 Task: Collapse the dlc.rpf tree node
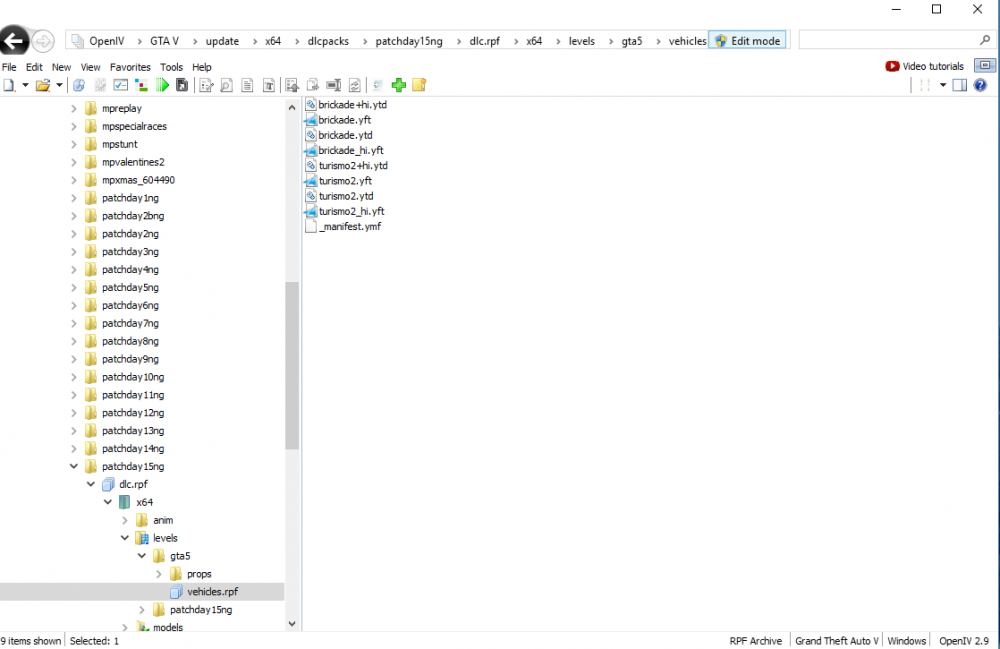[91, 484]
